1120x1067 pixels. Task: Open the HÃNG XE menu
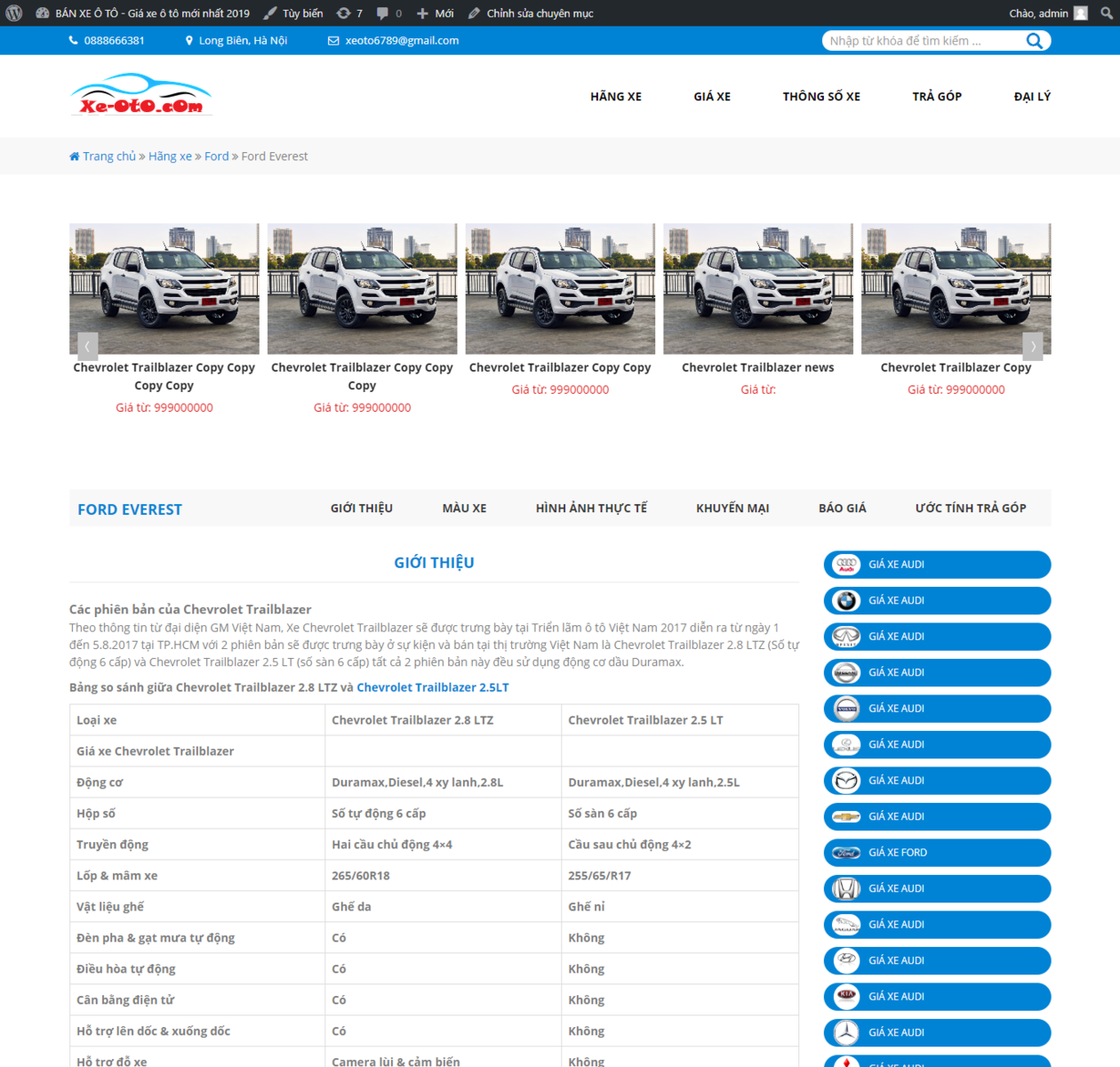click(x=616, y=96)
